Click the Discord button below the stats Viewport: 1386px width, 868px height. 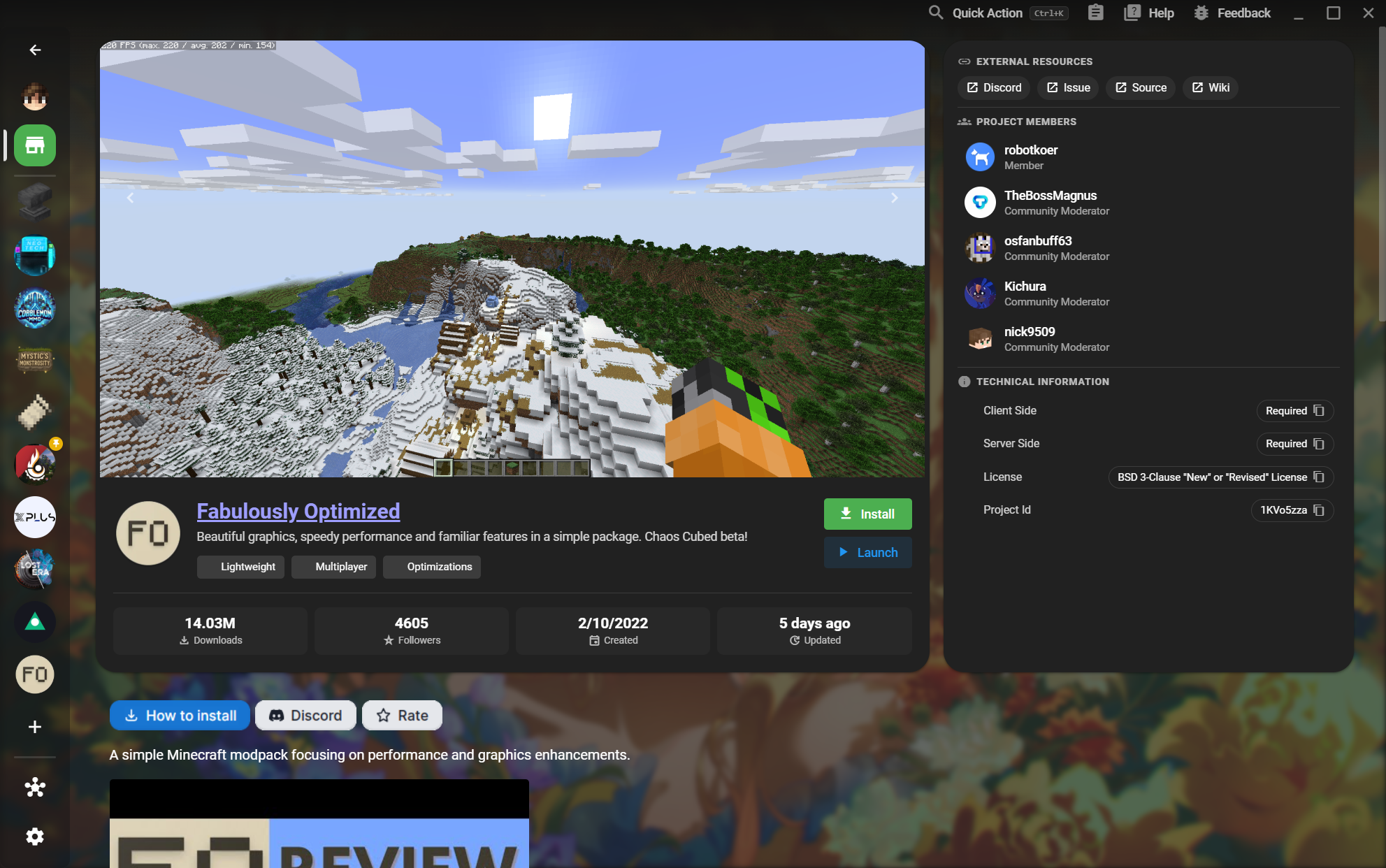click(x=305, y=715)
